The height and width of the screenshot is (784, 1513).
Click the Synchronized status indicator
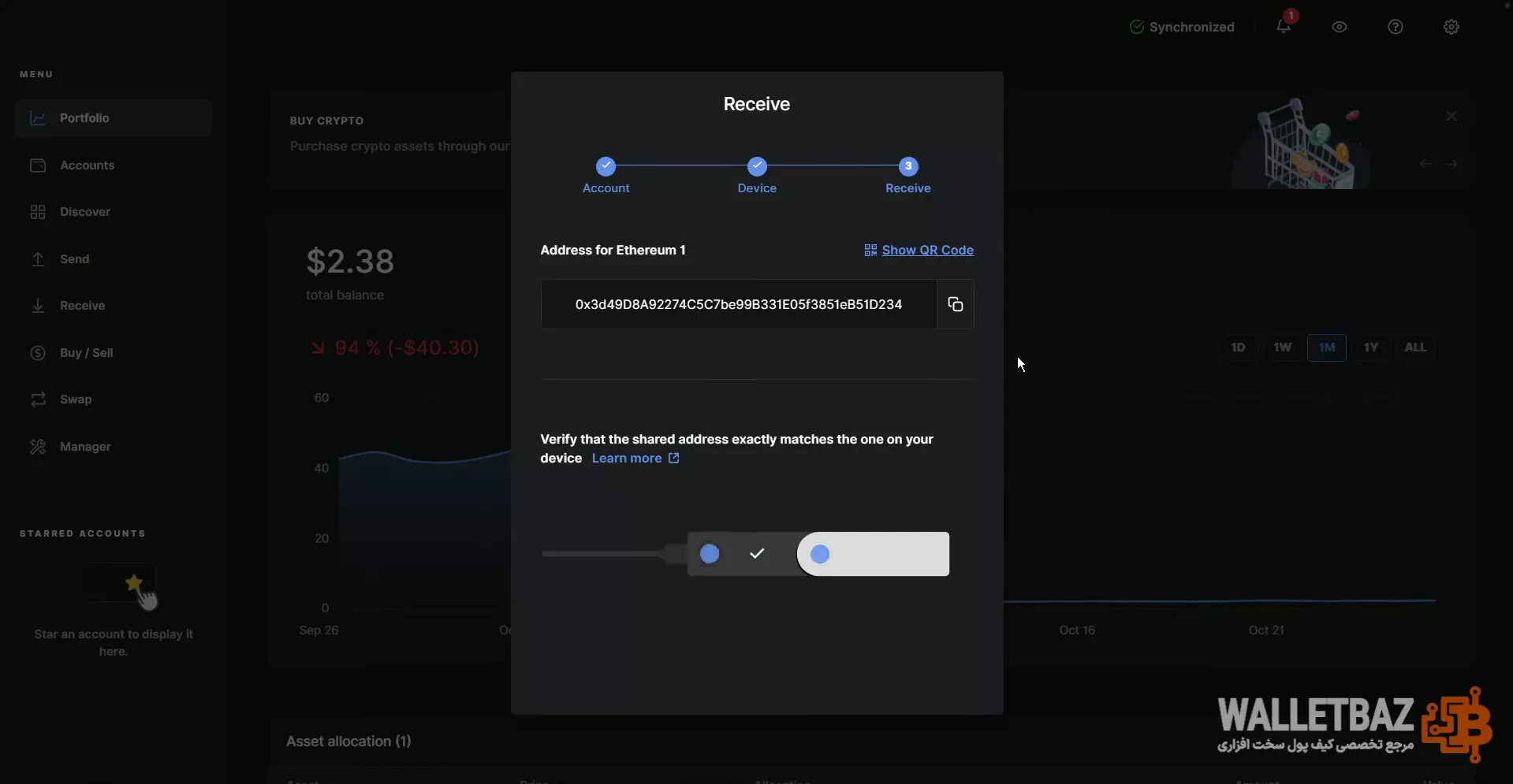click(x=1182, y=27)
